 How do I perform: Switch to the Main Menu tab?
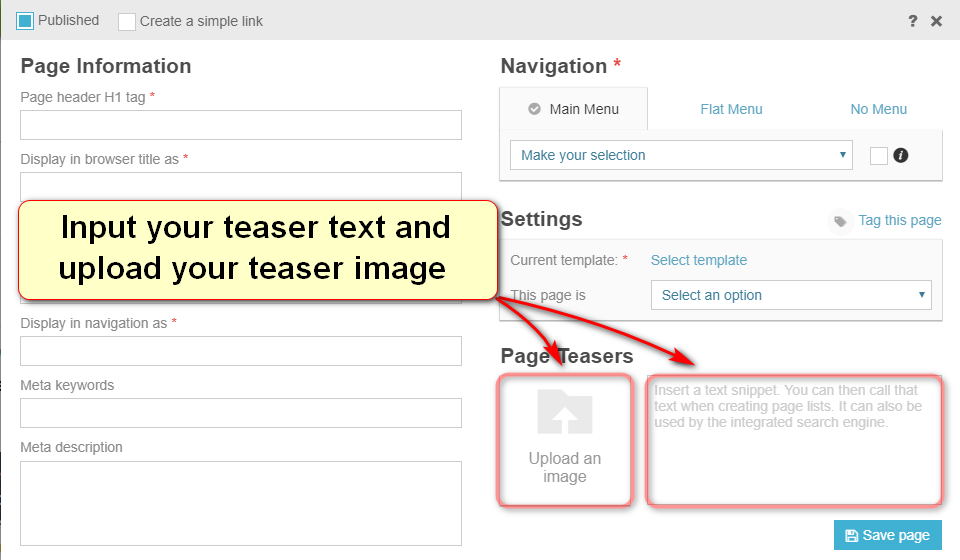pyautogui.click(x=574, y=109)
